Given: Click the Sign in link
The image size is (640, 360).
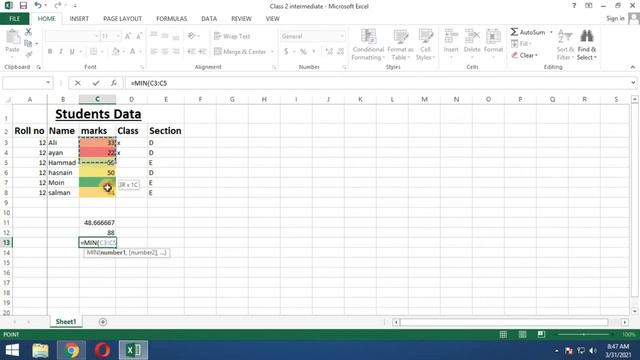Looking at the screenshot, I should [x=615, y=18].
